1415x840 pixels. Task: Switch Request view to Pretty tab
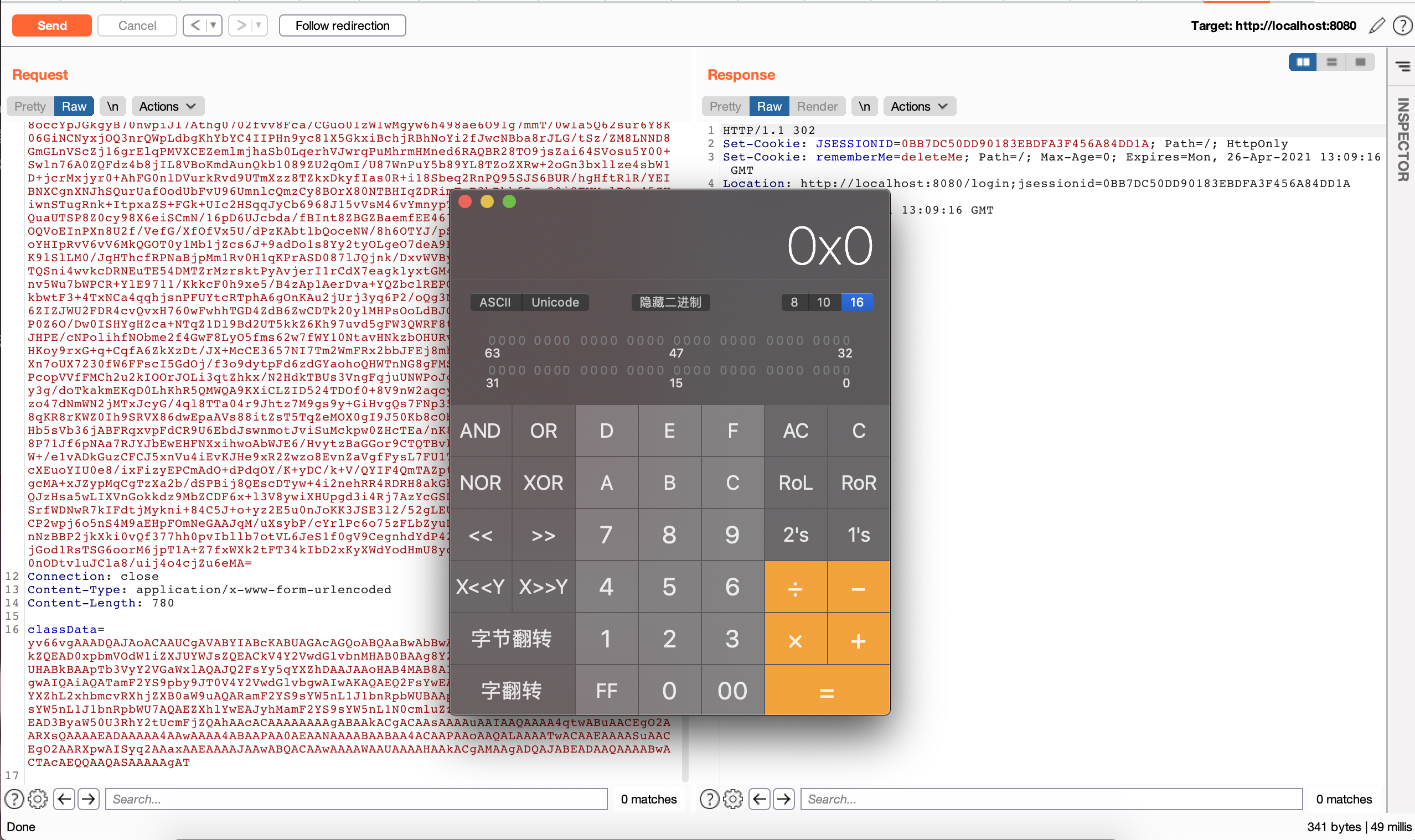[30, 106]
